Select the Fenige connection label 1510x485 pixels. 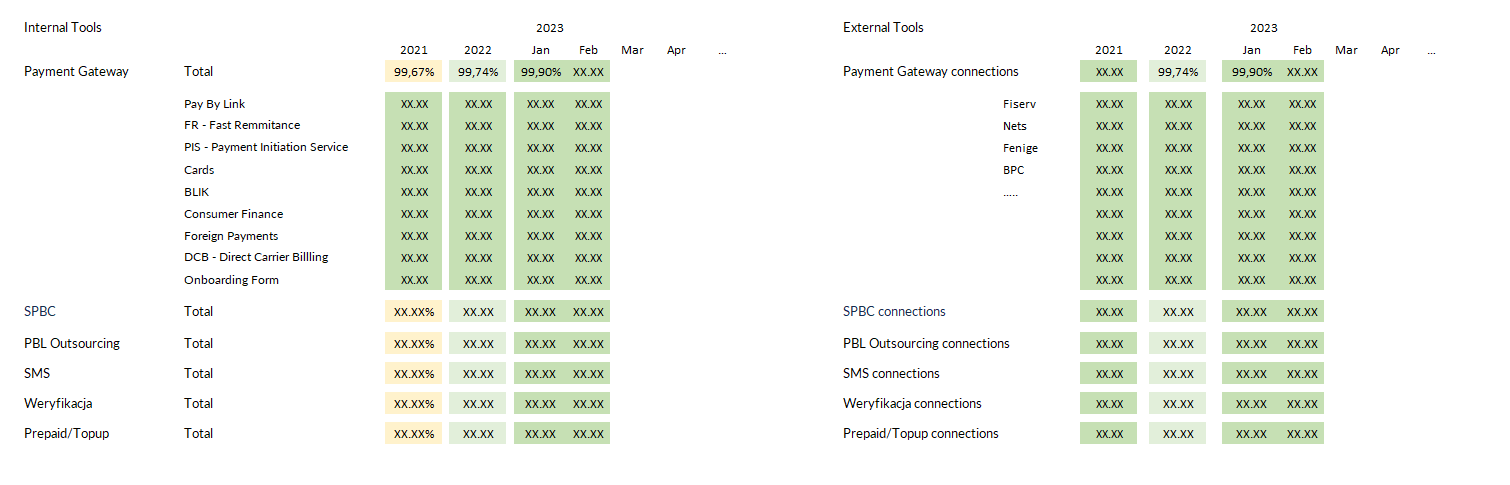(1020, 148)
